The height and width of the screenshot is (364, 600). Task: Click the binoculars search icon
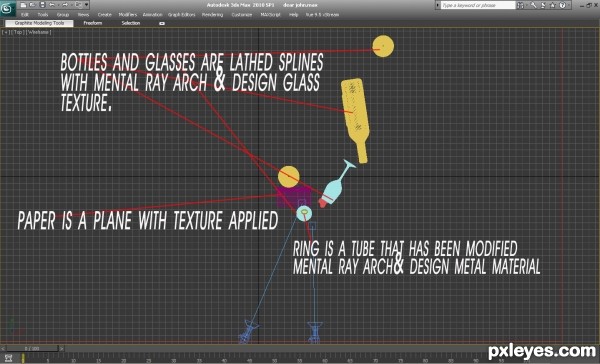pyautogui.click(x=521, y=5)
